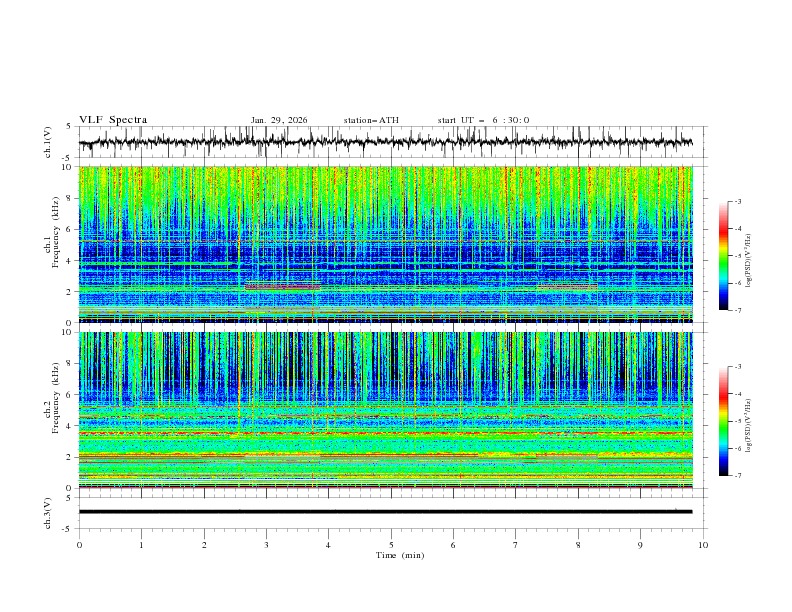Select the date text "Jan. 29, 2026"
This screenshot has width=792, height=612.
tap(279, 120)
